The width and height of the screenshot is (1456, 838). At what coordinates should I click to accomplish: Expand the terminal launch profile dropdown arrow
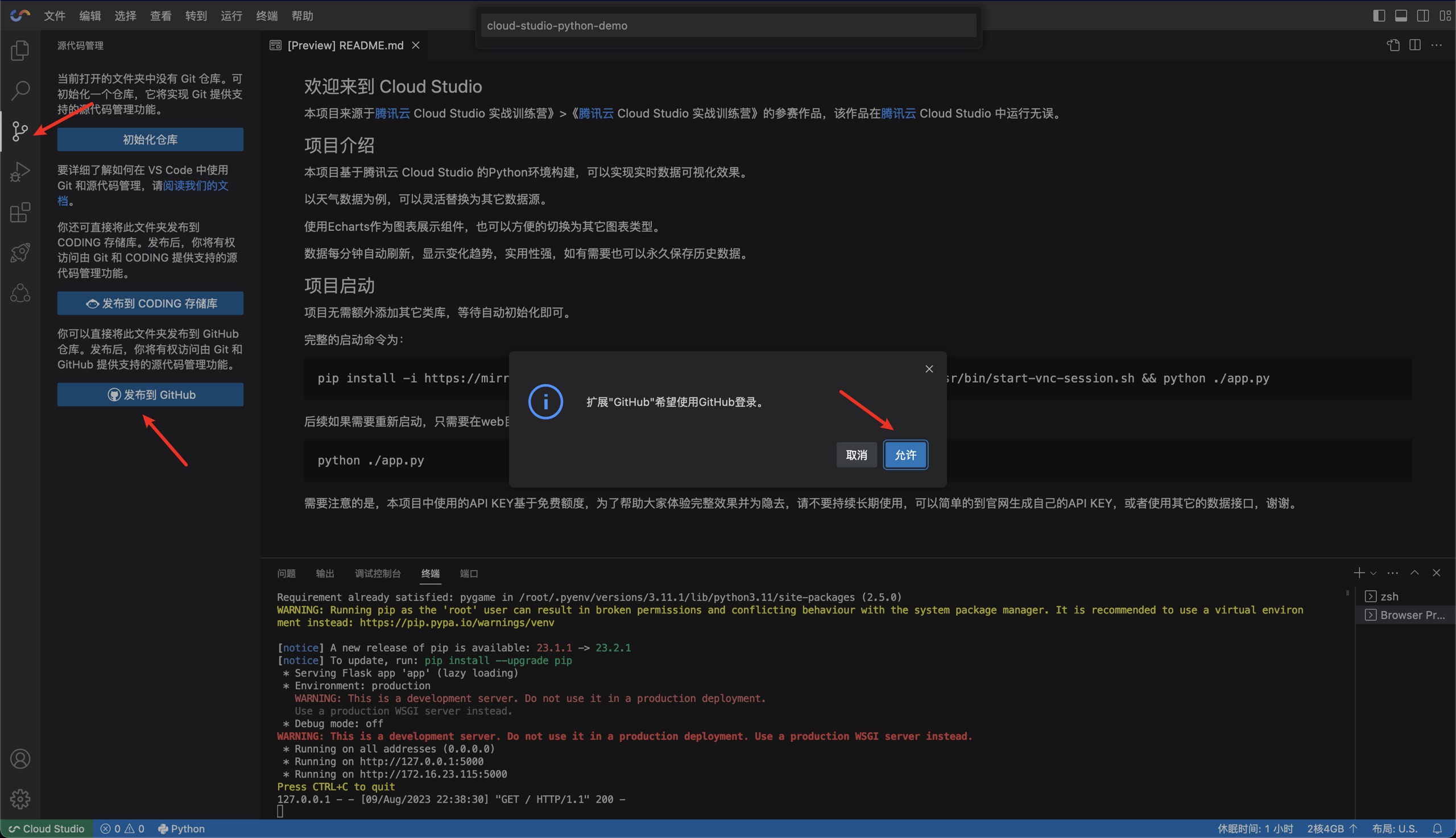pyautogui.click(x=1373, y=573)
